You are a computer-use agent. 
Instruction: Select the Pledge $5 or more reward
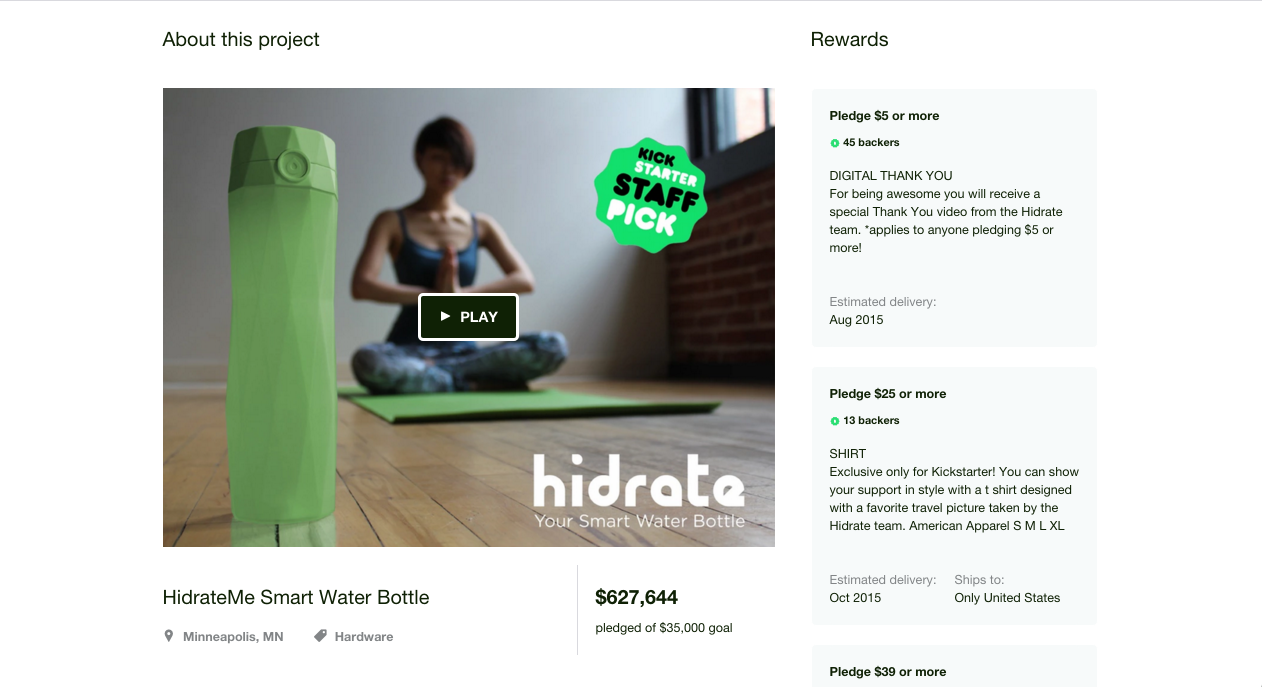(x=954, y=218)
